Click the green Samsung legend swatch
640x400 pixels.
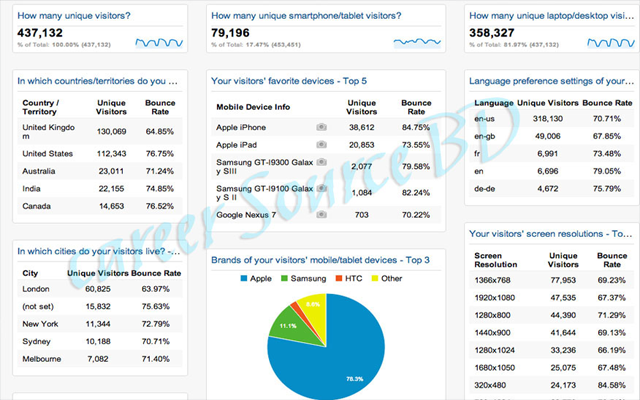pos(284,278)
